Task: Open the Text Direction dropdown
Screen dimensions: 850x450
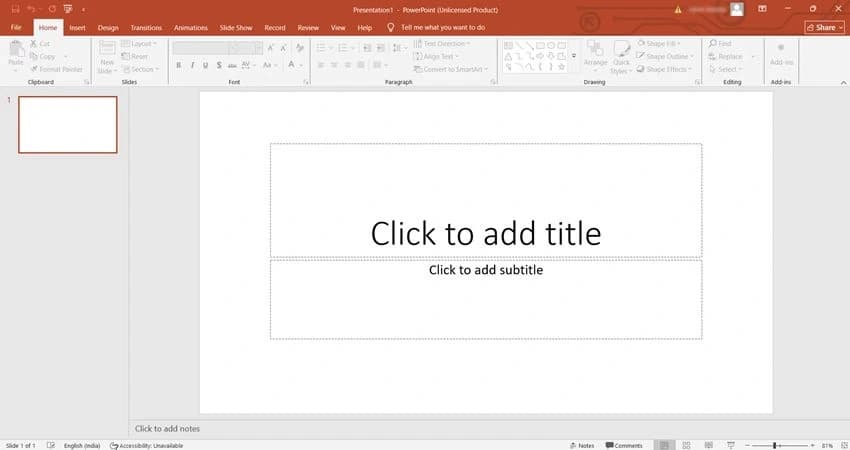Action: click(x=442, y=43)
